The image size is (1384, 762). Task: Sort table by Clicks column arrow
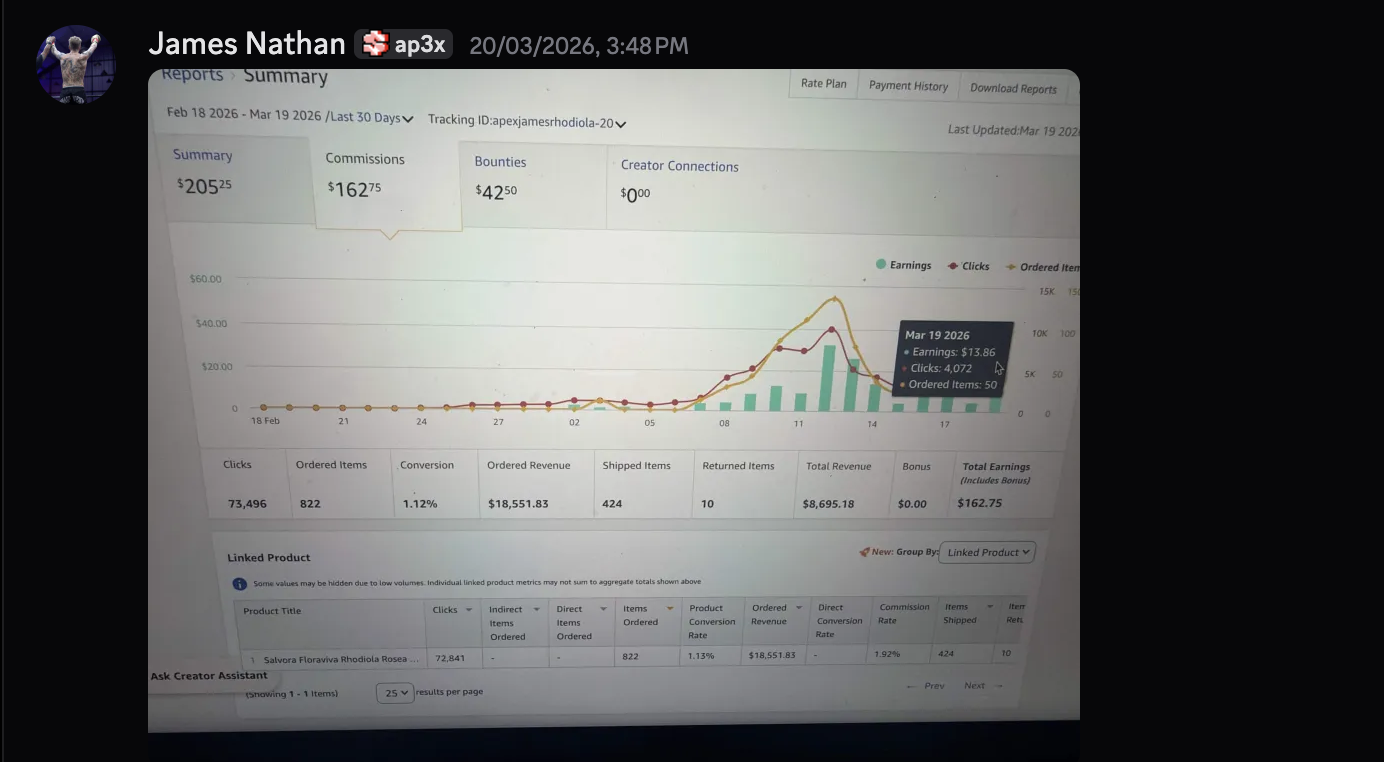[468, 610]
